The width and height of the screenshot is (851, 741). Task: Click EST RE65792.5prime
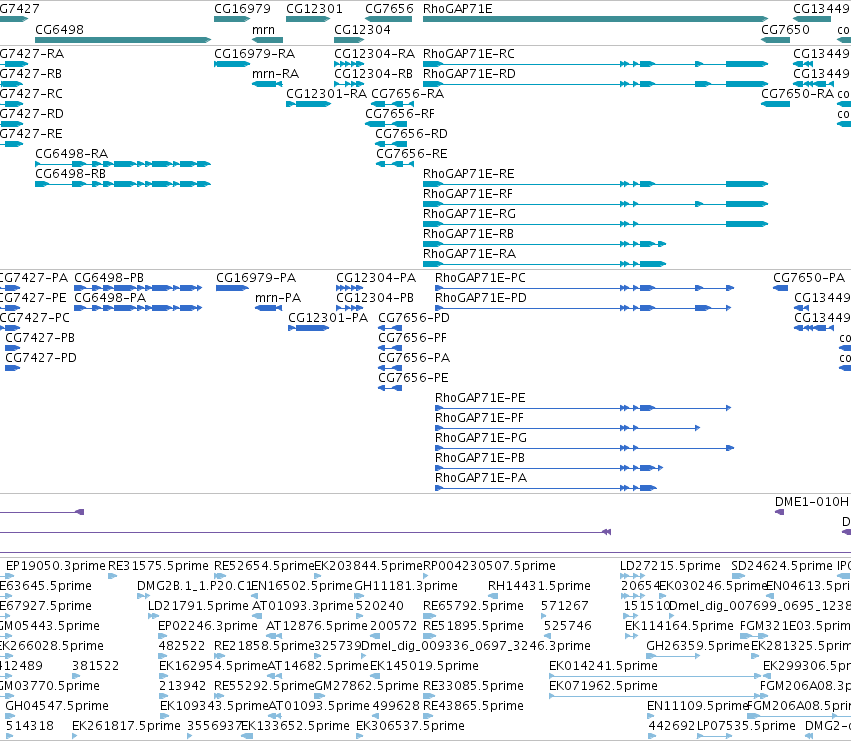474,606
